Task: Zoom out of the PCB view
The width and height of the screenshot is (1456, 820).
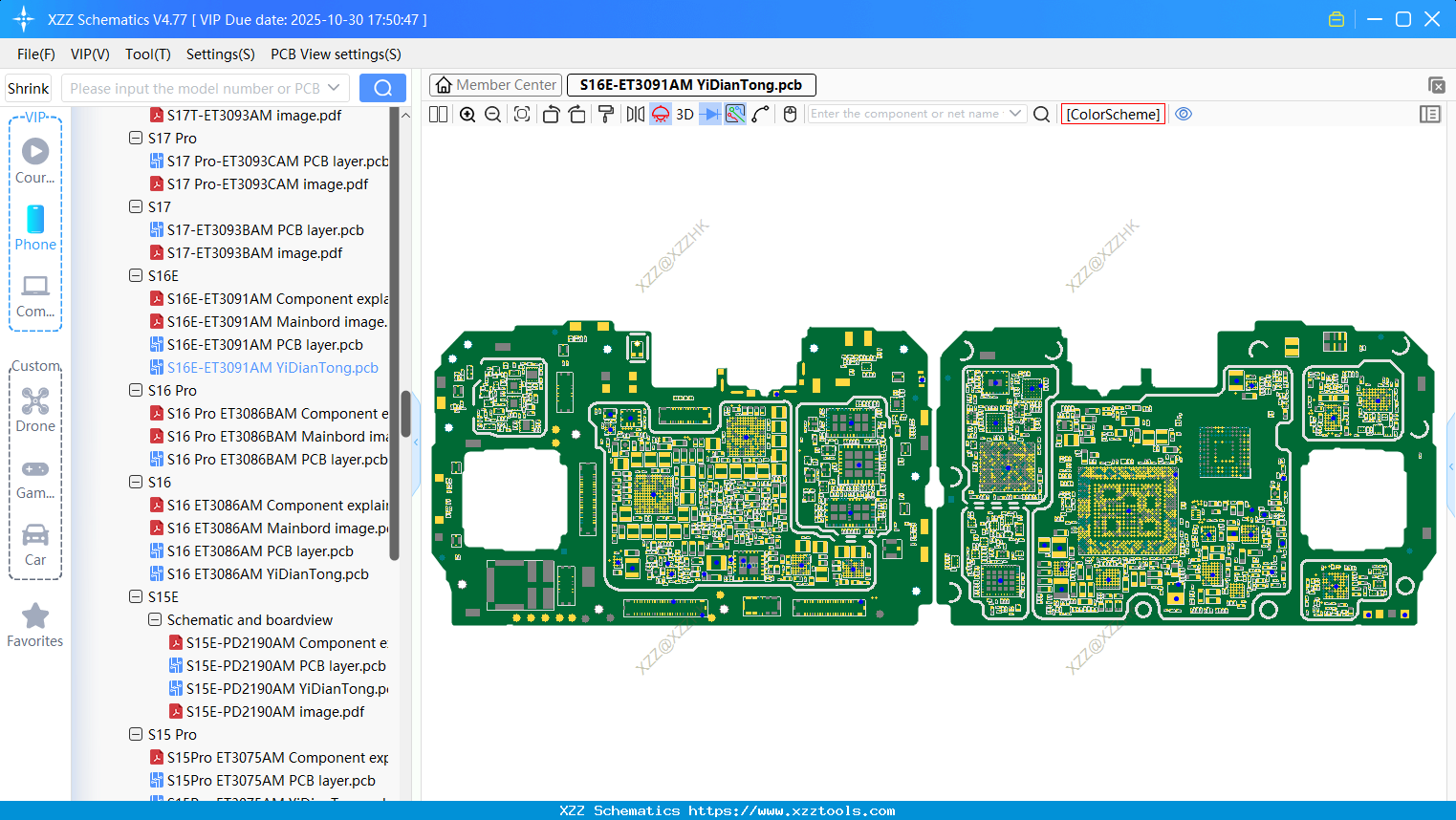Action: (x=491, y=114)
